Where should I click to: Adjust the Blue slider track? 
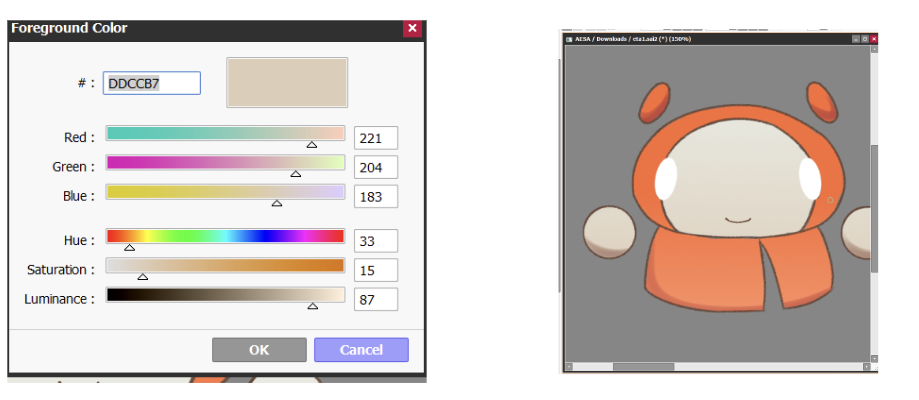[225, 192]
